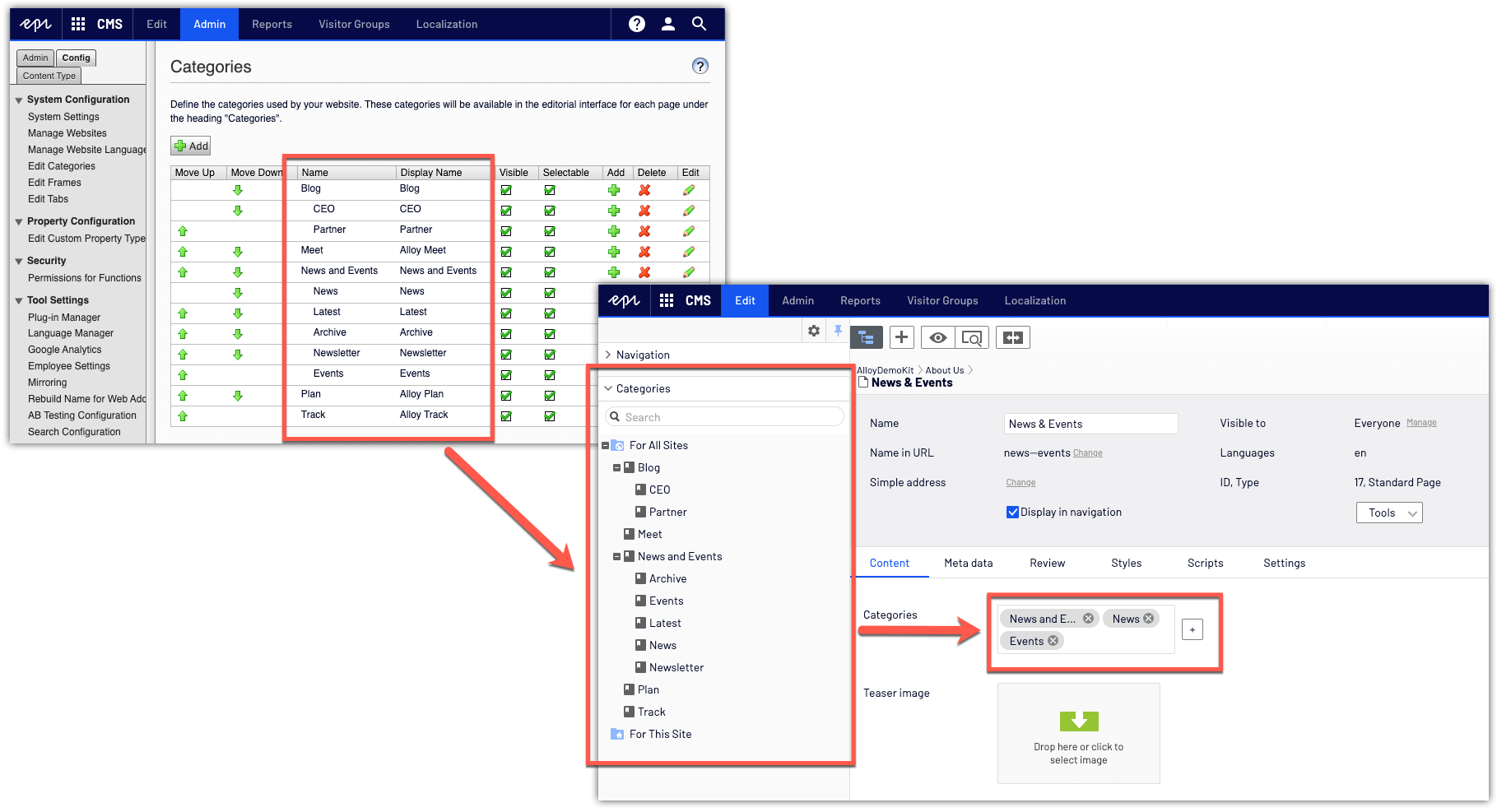Click the Add category button
1497x812 pixels.
point(191,146)
